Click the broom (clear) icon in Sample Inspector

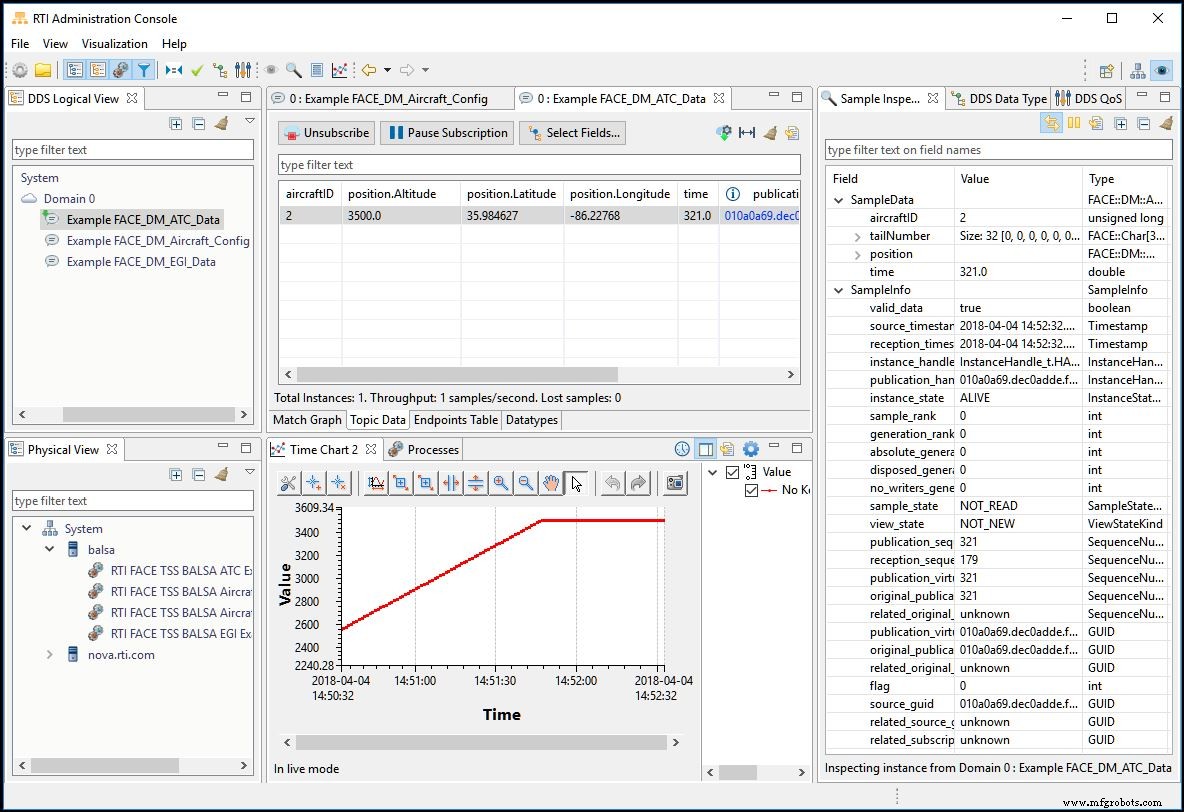pyautogui.click(x=1164, y=122)
